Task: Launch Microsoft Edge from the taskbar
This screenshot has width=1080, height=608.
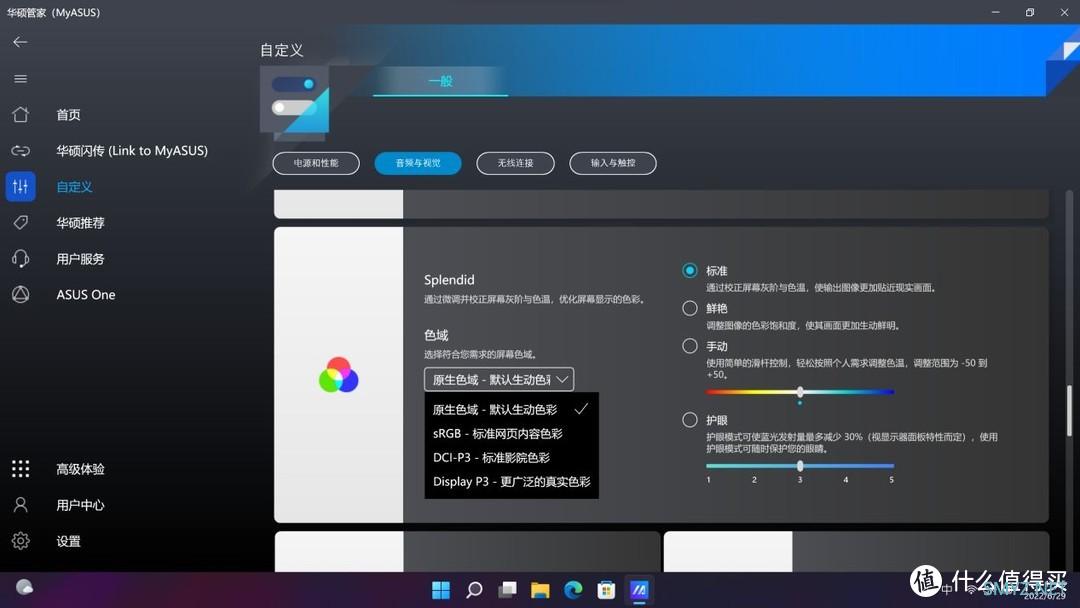Action: click(573, 590)
